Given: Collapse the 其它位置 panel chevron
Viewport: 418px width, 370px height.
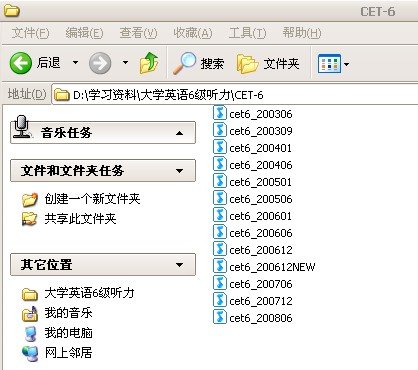Looking at the screenshot, I should [179, 265].
